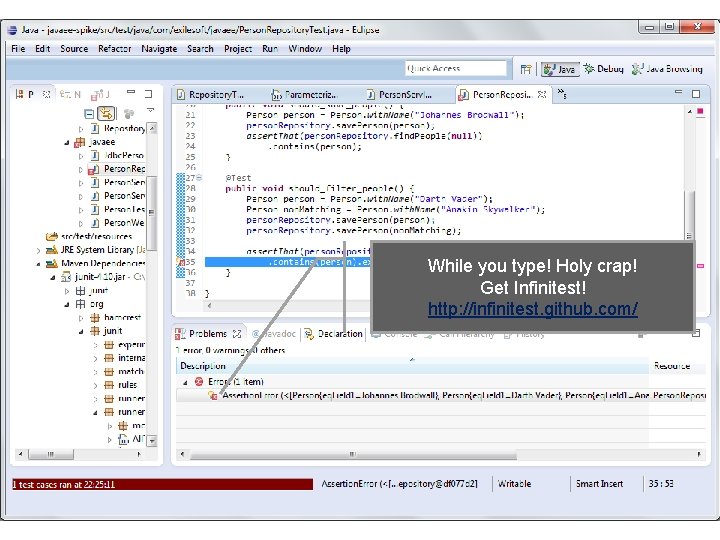Collapse the javaee package node
This screenshot has width=720, height=540.
(67, 143)
